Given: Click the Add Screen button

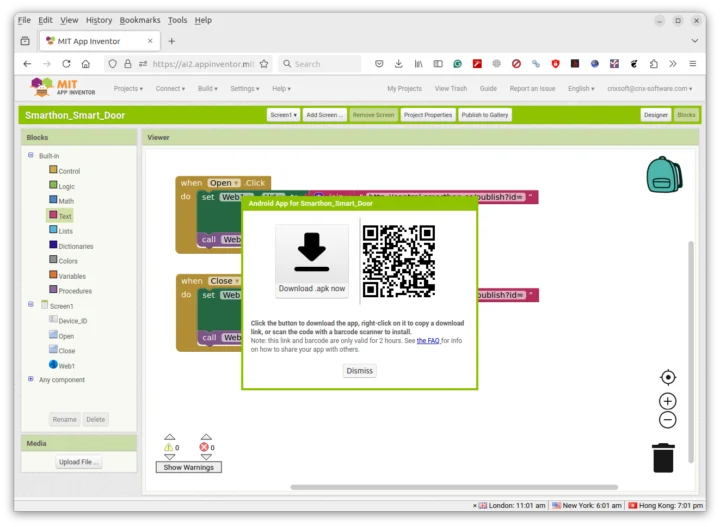Looking at the screenshot, I should (324, 115).
